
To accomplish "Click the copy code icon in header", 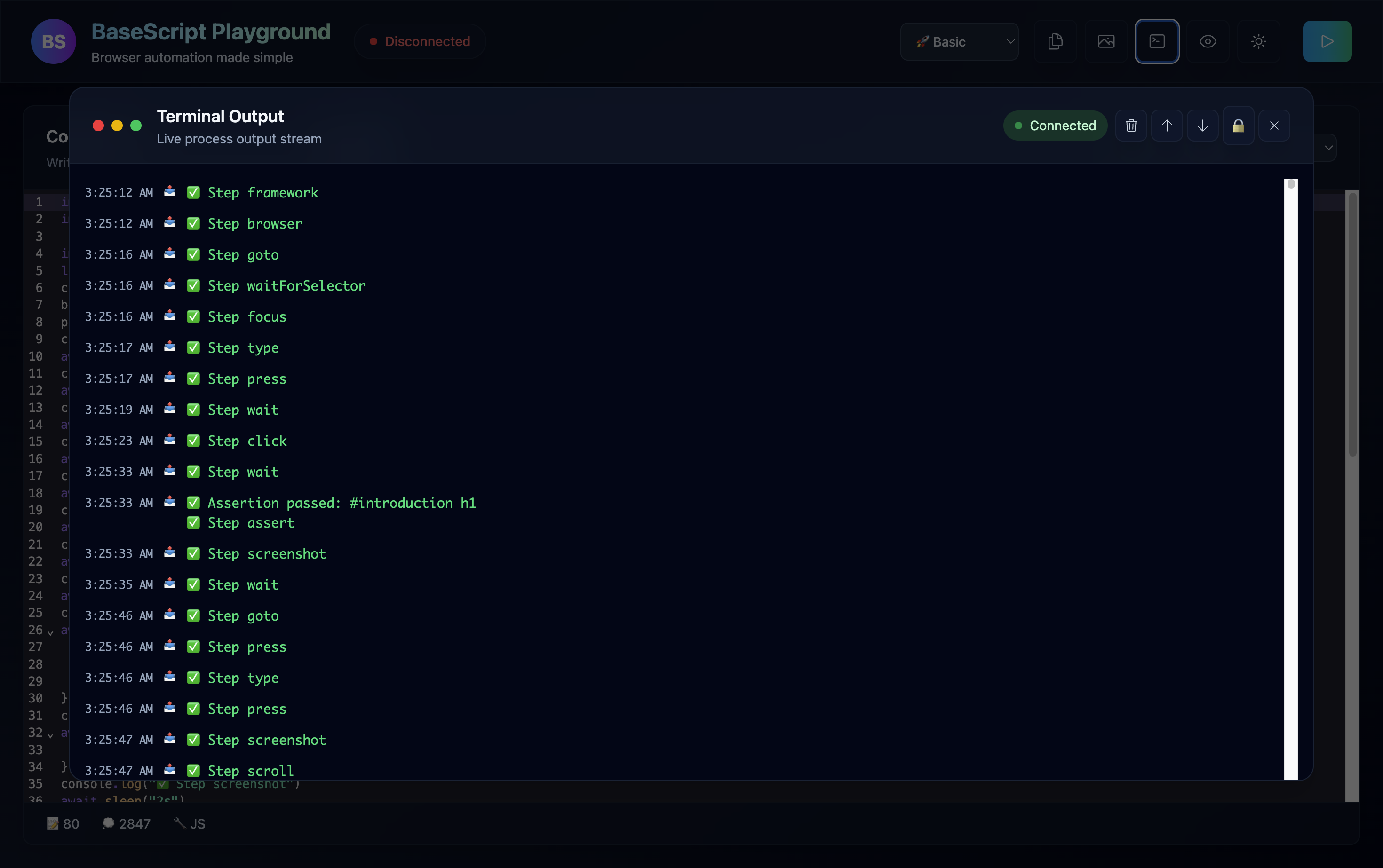I will pos(1055,41).
